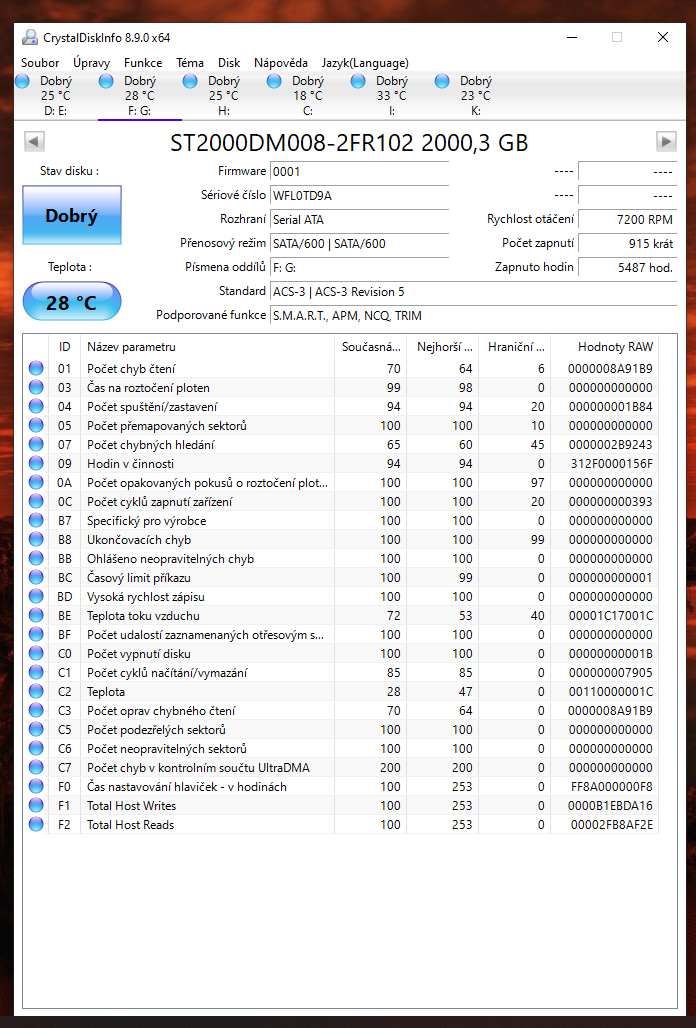Open the Téma menu

tap(189, 63)
